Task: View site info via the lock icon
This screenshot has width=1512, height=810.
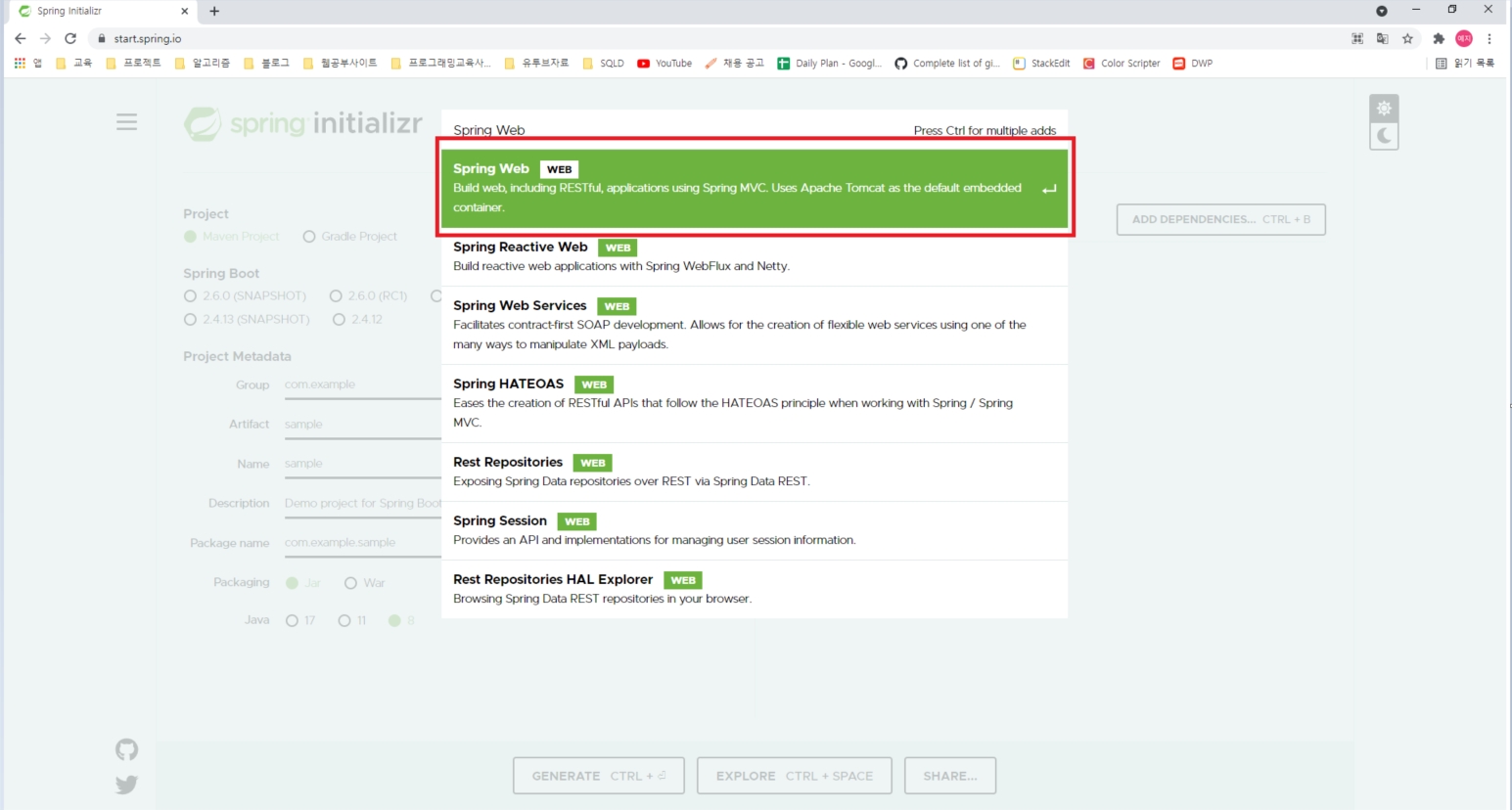Action: coord(102,39)
